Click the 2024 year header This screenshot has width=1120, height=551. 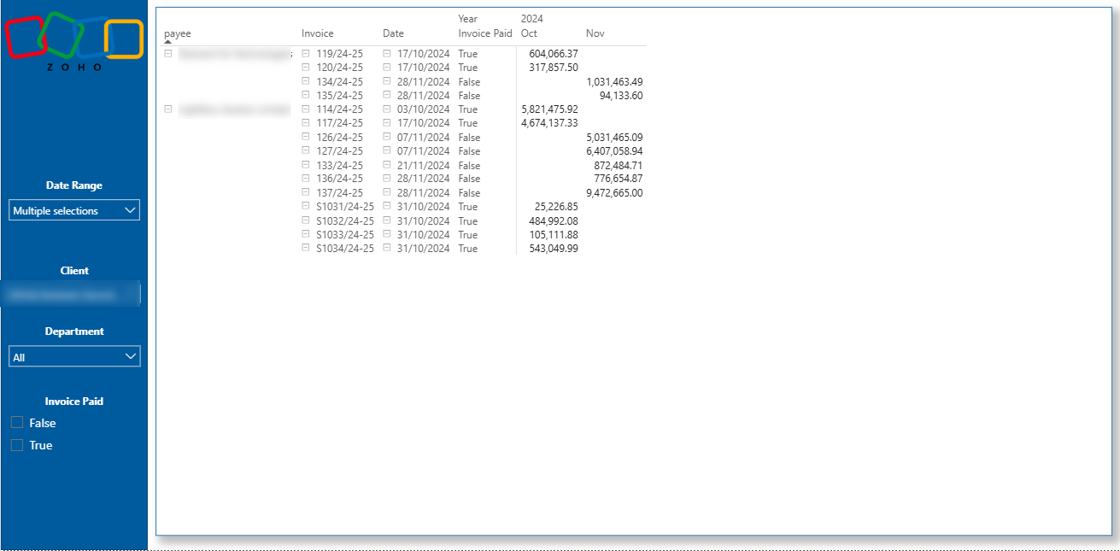532,19
